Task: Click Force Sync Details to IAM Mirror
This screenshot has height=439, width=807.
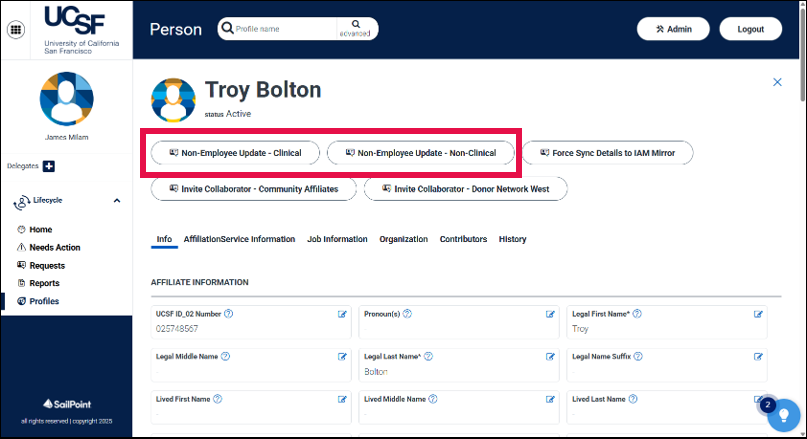Action: (x=607, y=153)
